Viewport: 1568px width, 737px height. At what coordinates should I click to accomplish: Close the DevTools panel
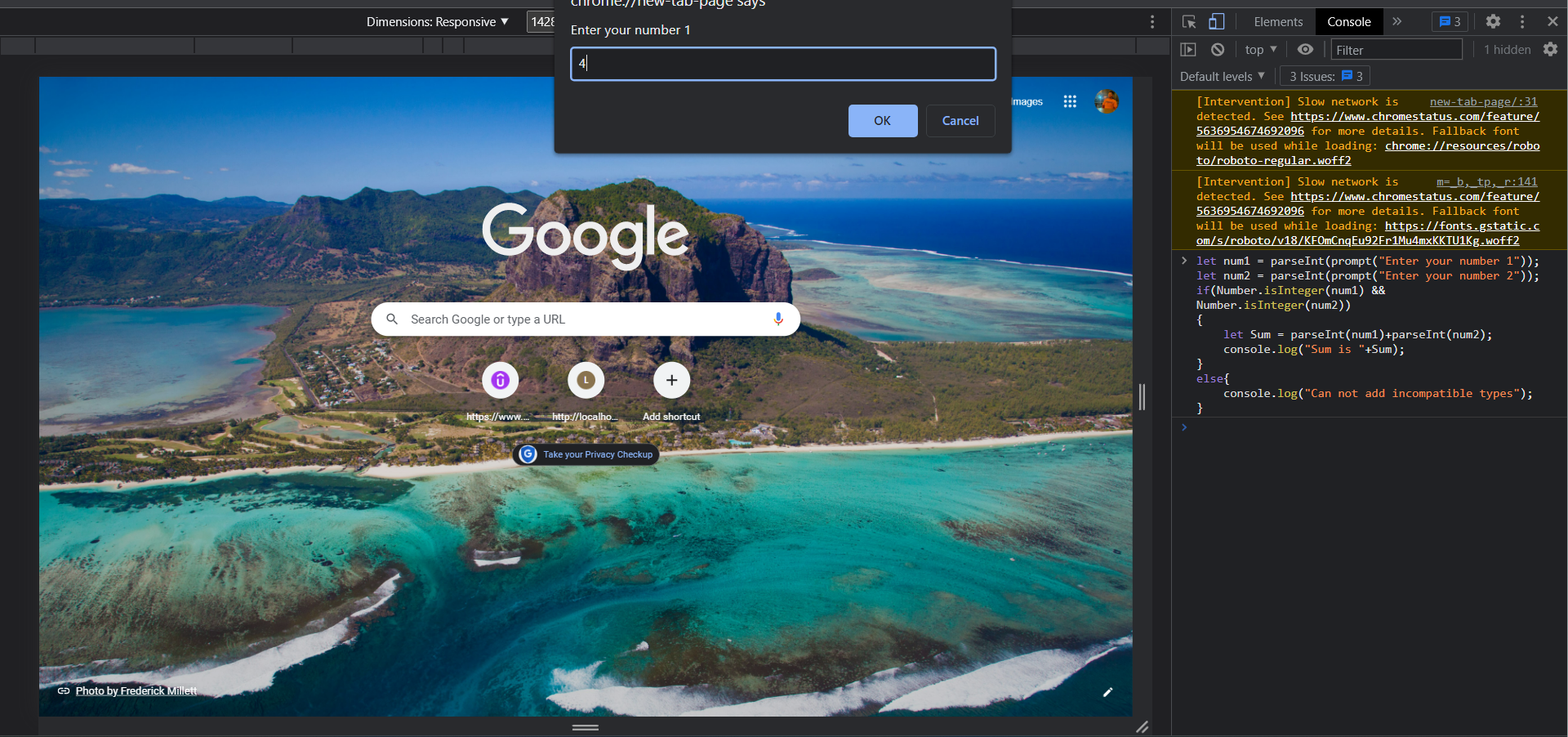1552,22
